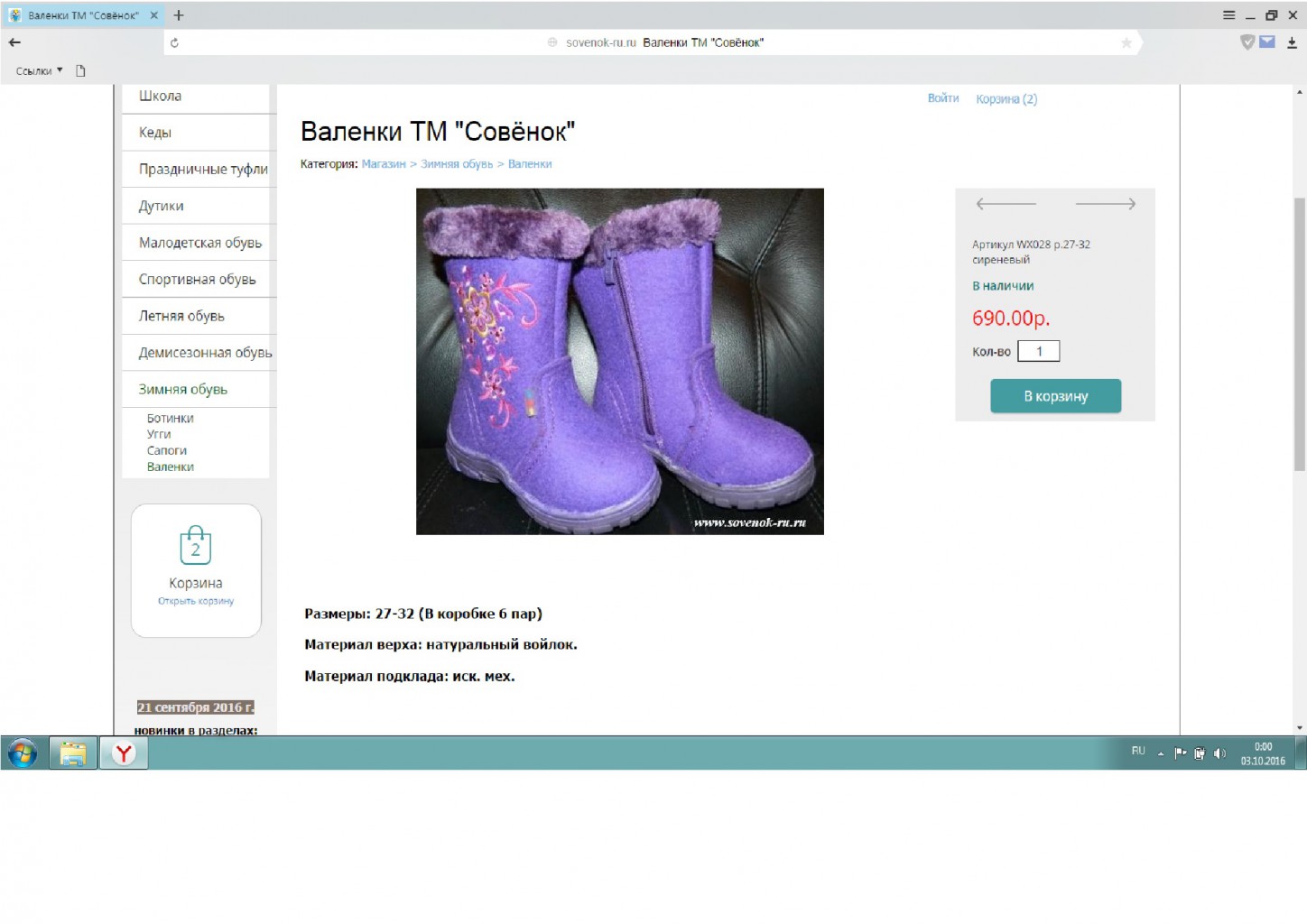The height and width of the screenshot is (924, 1307).
Task: Open File Explorer from the taskbar
Action: (x=73, y=753)
